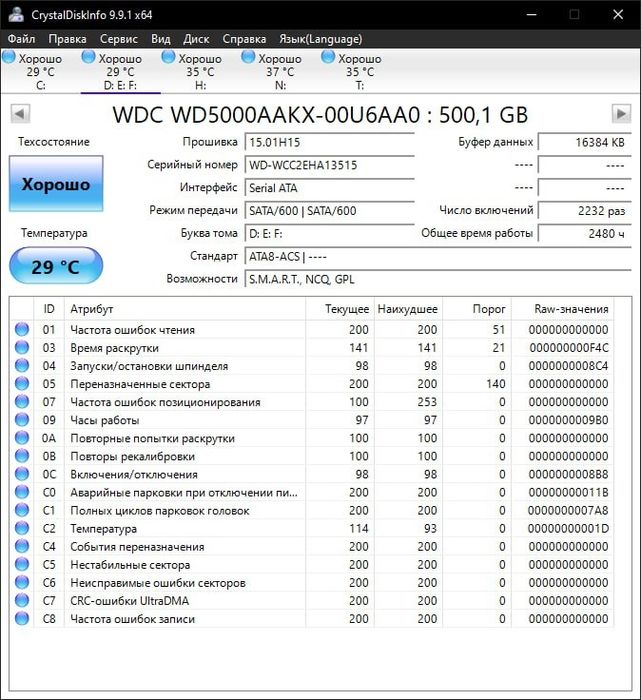Click the Атрибут column header
The height and width of the screenshot is (700, 641).
click(185, 309)
